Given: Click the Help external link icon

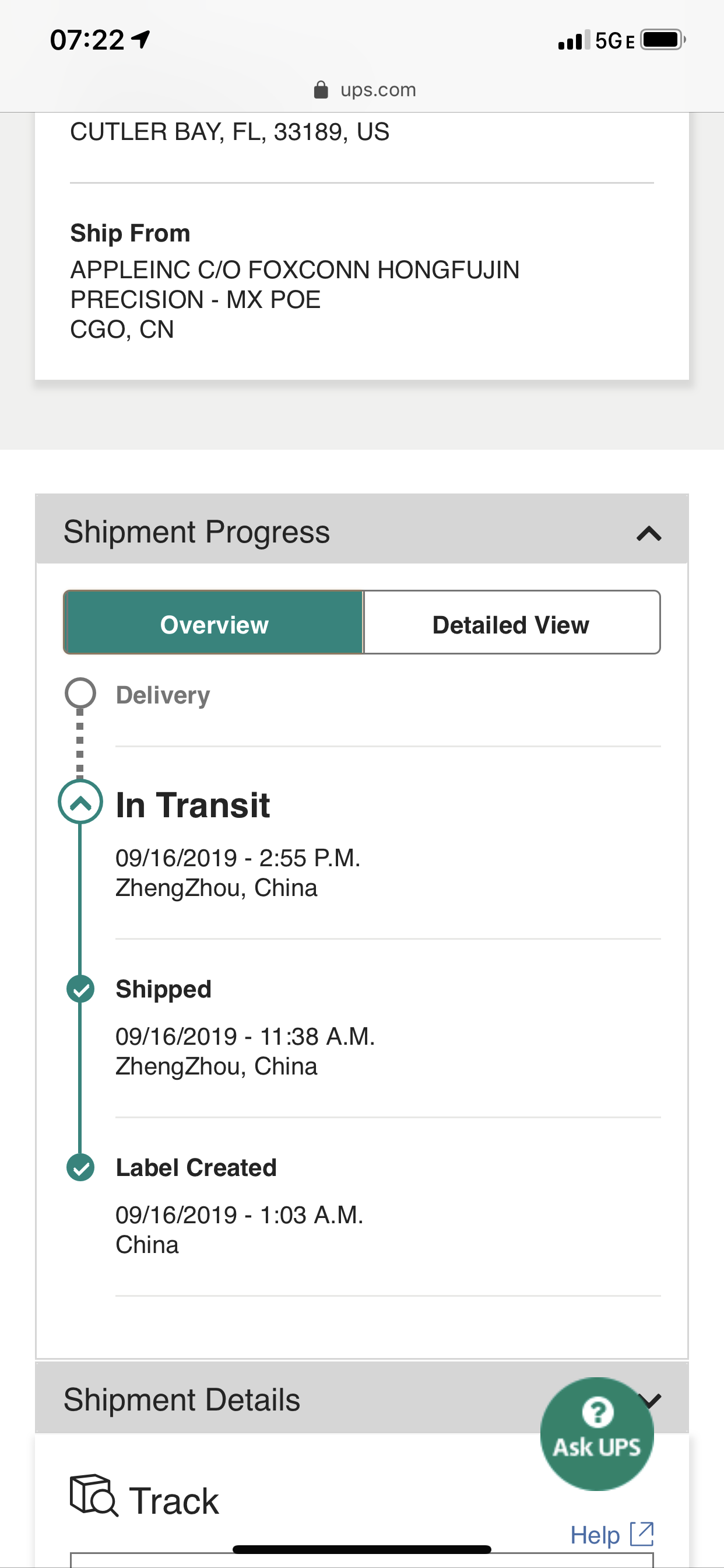Looking at the screenshot, I should 641,1534.
